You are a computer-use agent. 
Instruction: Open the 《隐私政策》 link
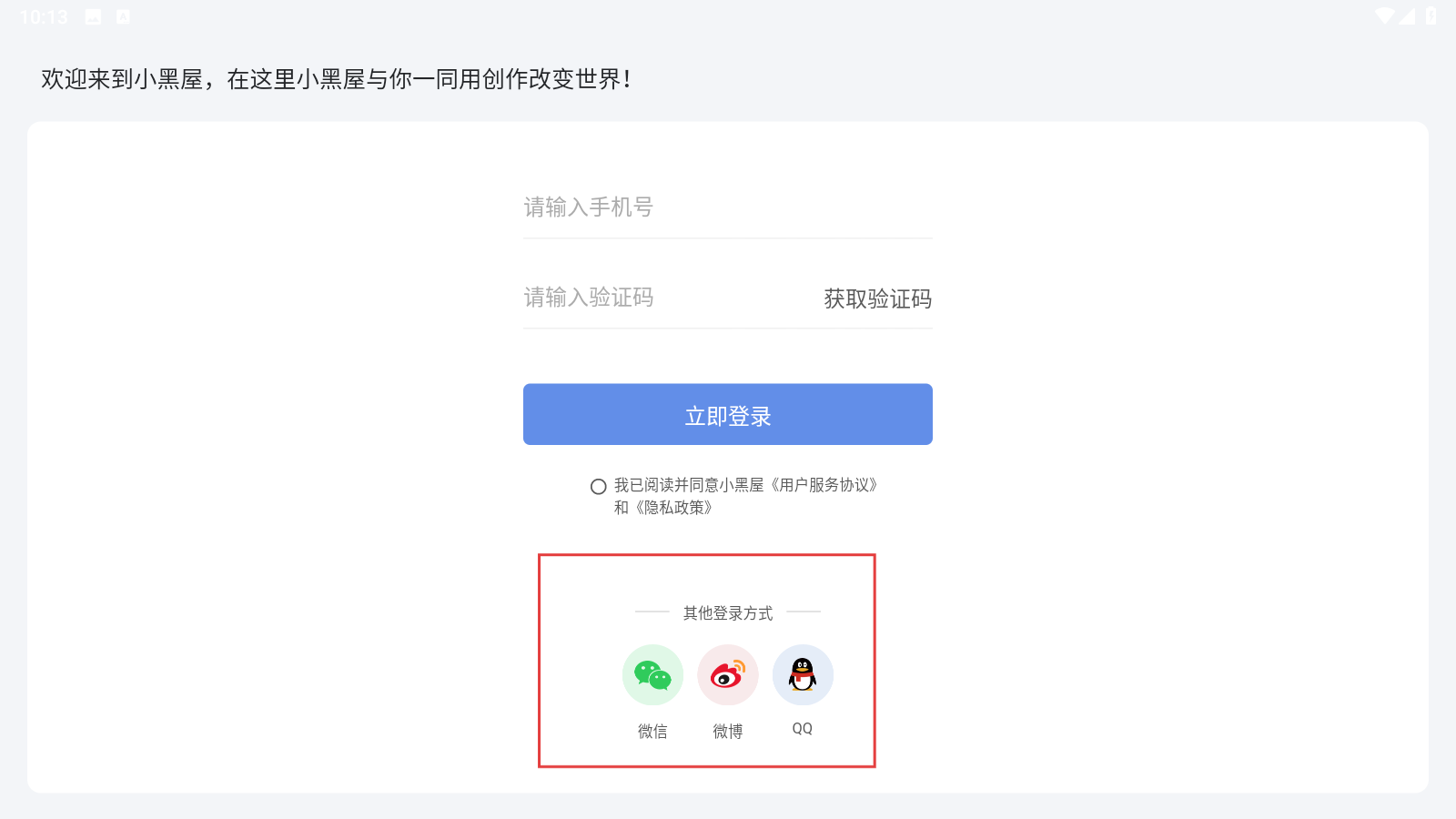pyautogui.click(x=673, y=508)
